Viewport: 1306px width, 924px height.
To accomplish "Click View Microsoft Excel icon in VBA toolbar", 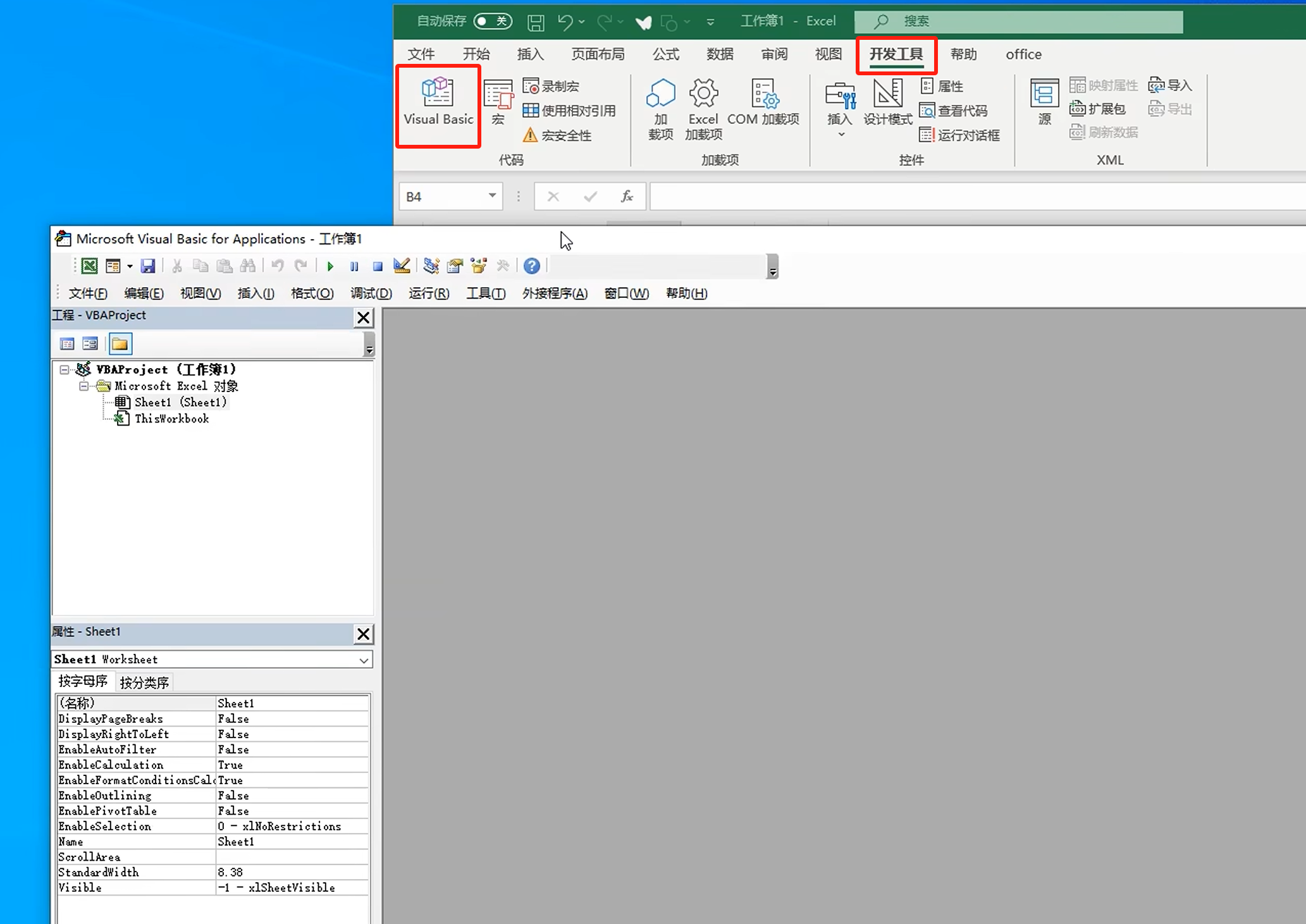I will pos(89,266).
